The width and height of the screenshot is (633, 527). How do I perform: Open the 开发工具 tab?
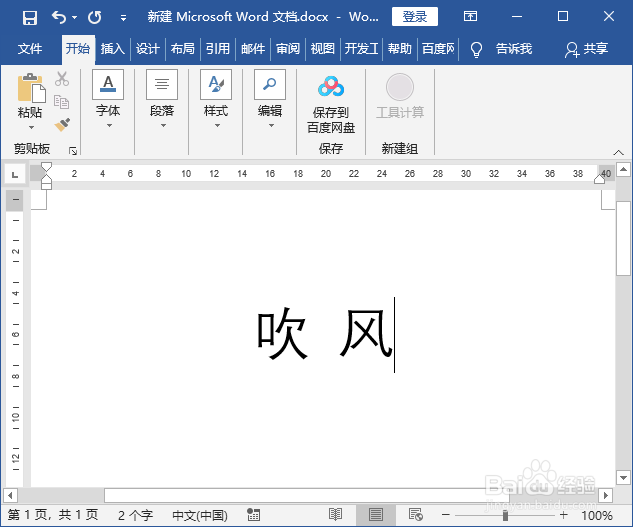(x=361, y=49)
